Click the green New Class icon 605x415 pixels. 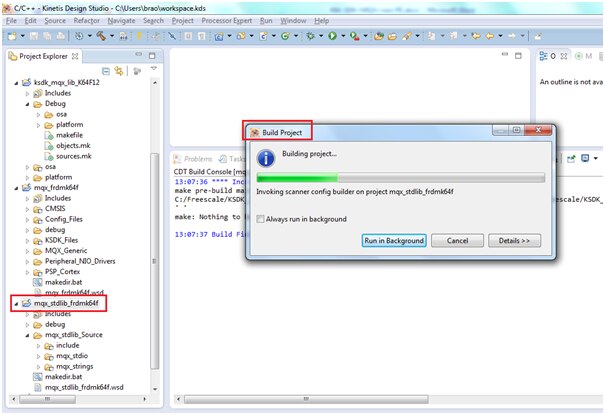point(285,36)
